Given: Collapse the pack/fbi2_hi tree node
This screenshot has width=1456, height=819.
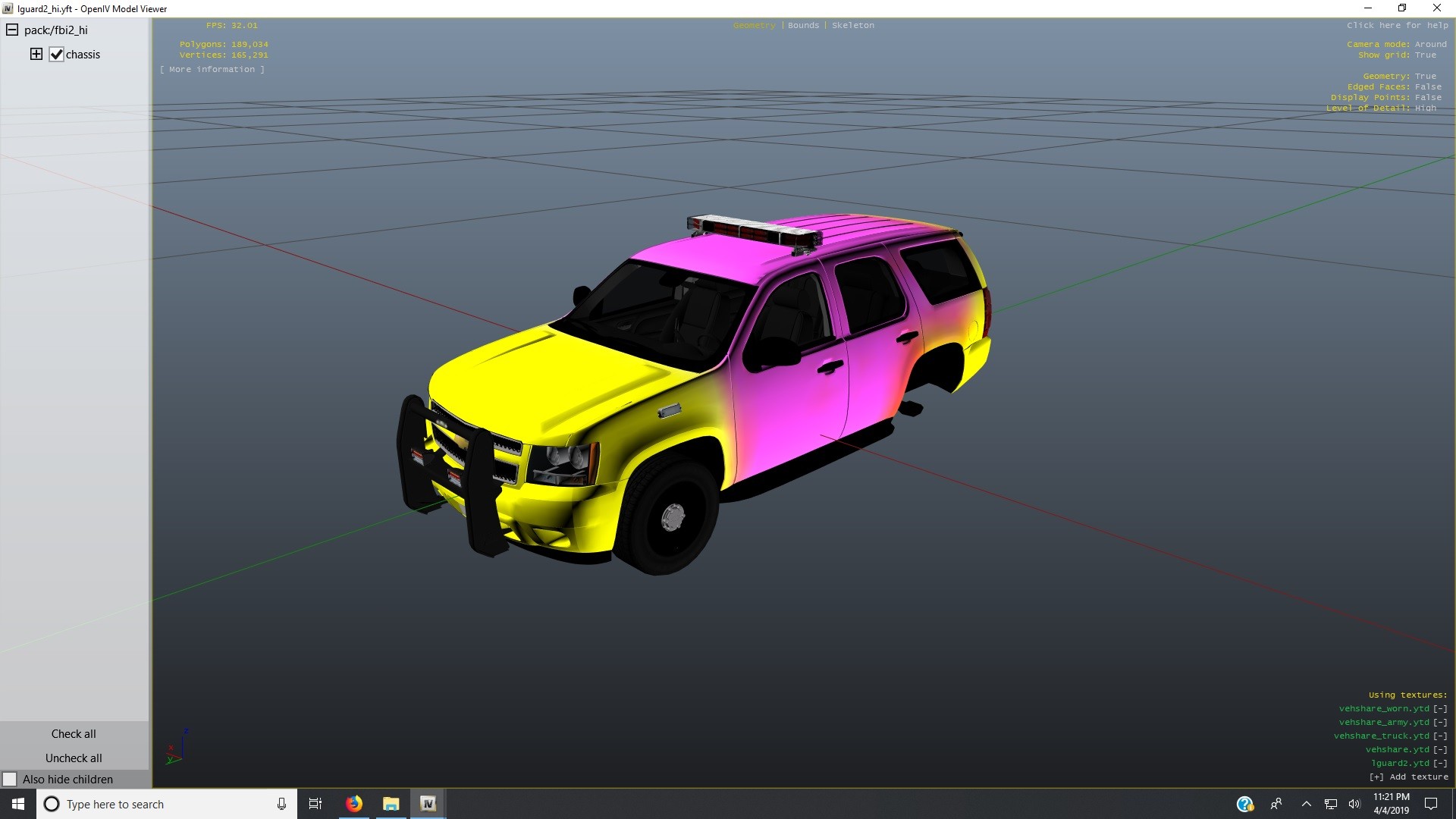Looking at the screenshot, I should (x=12, y=30).
